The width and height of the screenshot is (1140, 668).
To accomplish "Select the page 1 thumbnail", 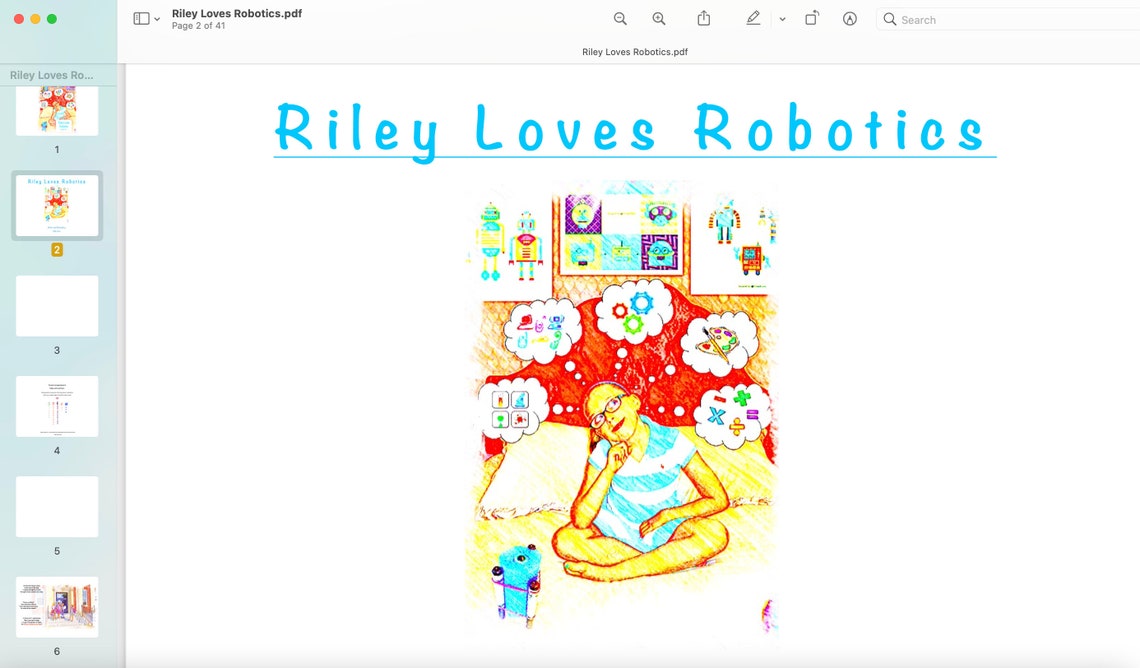I will tap(57, 110).
